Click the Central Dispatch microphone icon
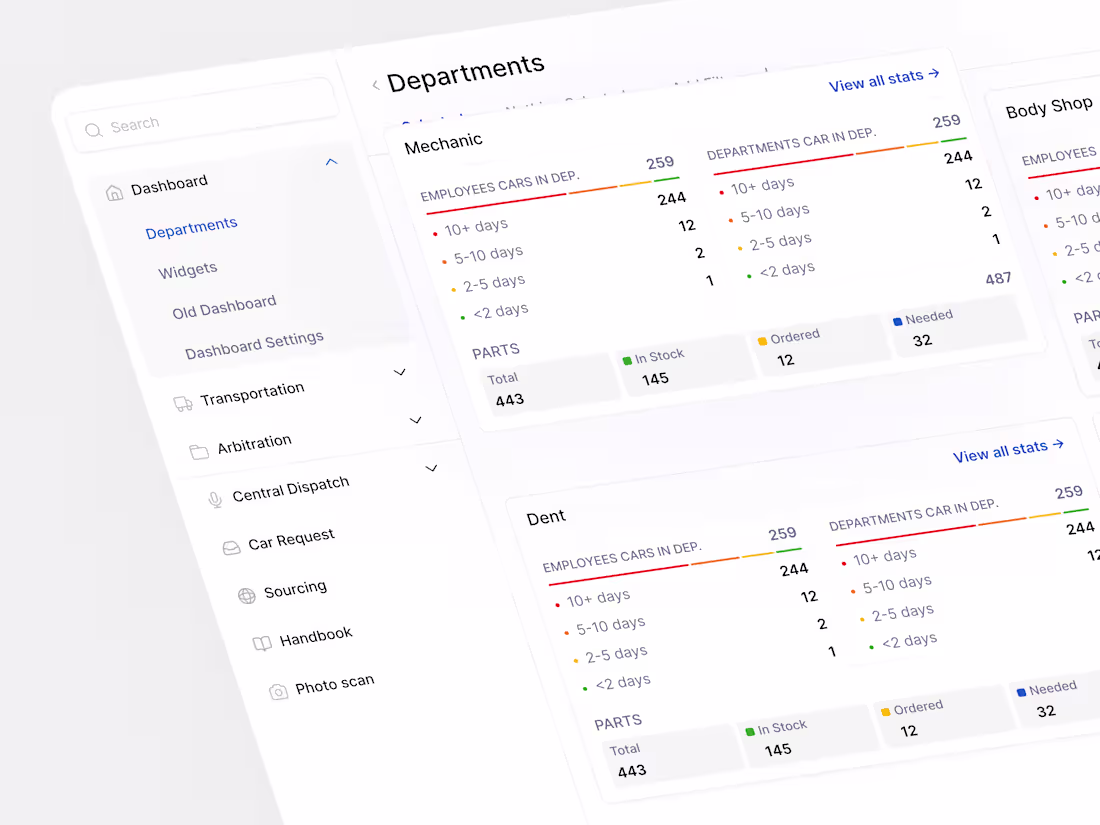1100x825 pixels. click(214, 498)
